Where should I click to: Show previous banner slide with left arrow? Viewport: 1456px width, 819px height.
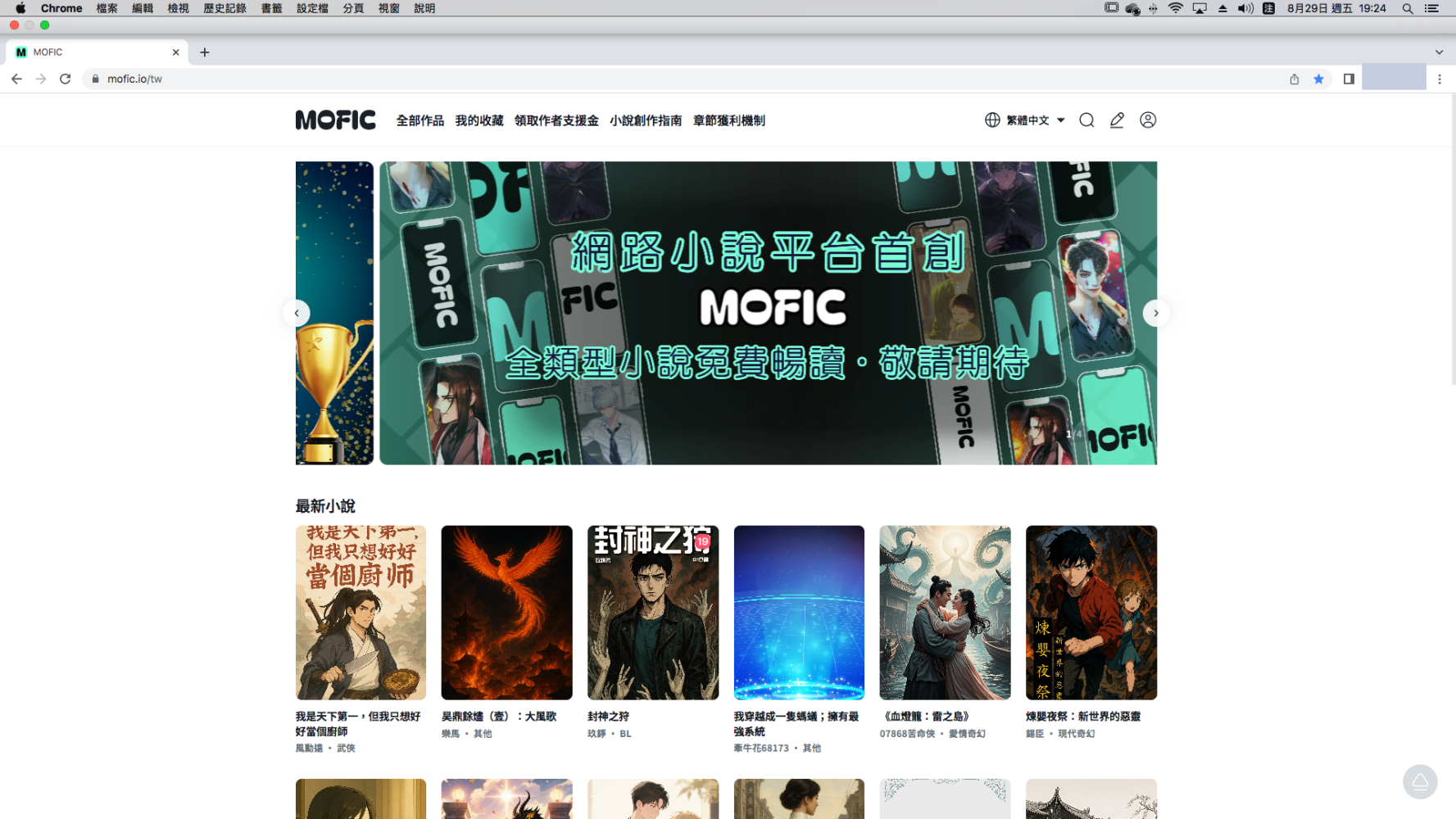[x=297, y=313]
